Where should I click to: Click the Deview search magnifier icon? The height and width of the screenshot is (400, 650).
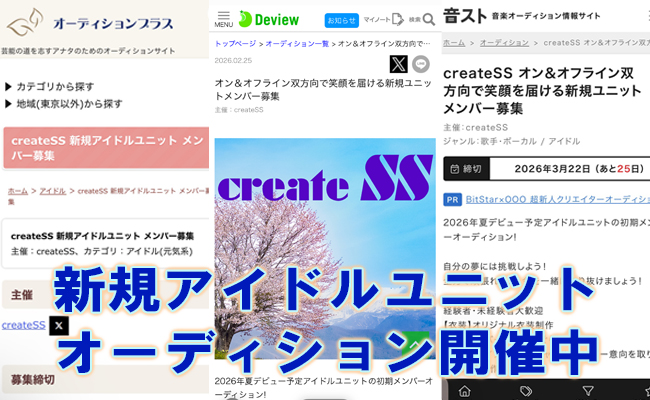427,18
